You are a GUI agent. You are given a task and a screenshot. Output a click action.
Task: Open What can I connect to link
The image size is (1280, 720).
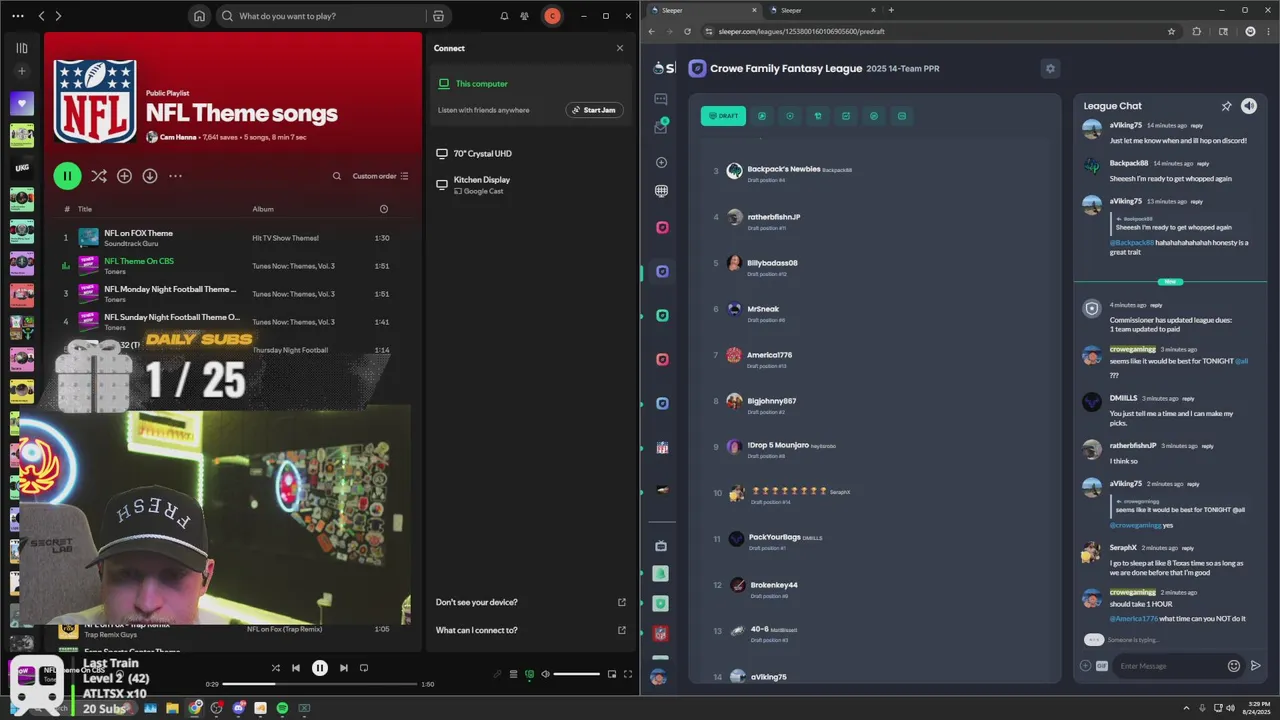coord(530,630)
